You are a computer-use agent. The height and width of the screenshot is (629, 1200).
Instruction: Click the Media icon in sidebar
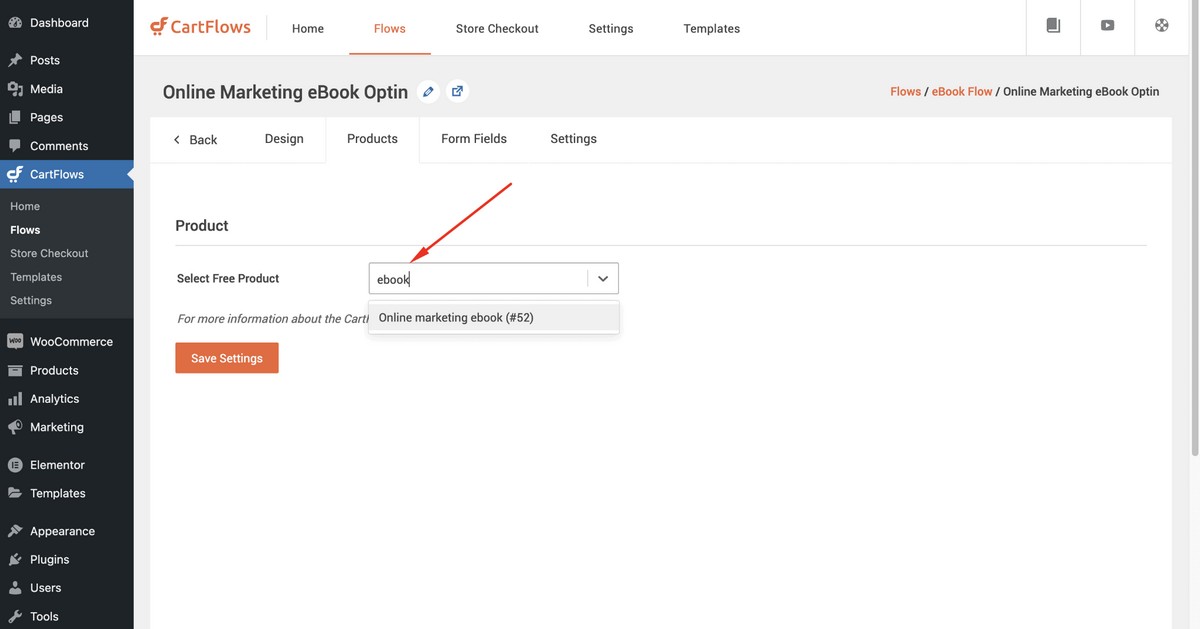[15, 89]
